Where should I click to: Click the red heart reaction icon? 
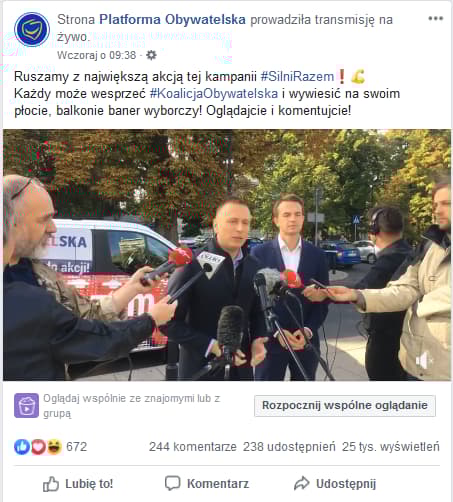[x=38, y=447]
